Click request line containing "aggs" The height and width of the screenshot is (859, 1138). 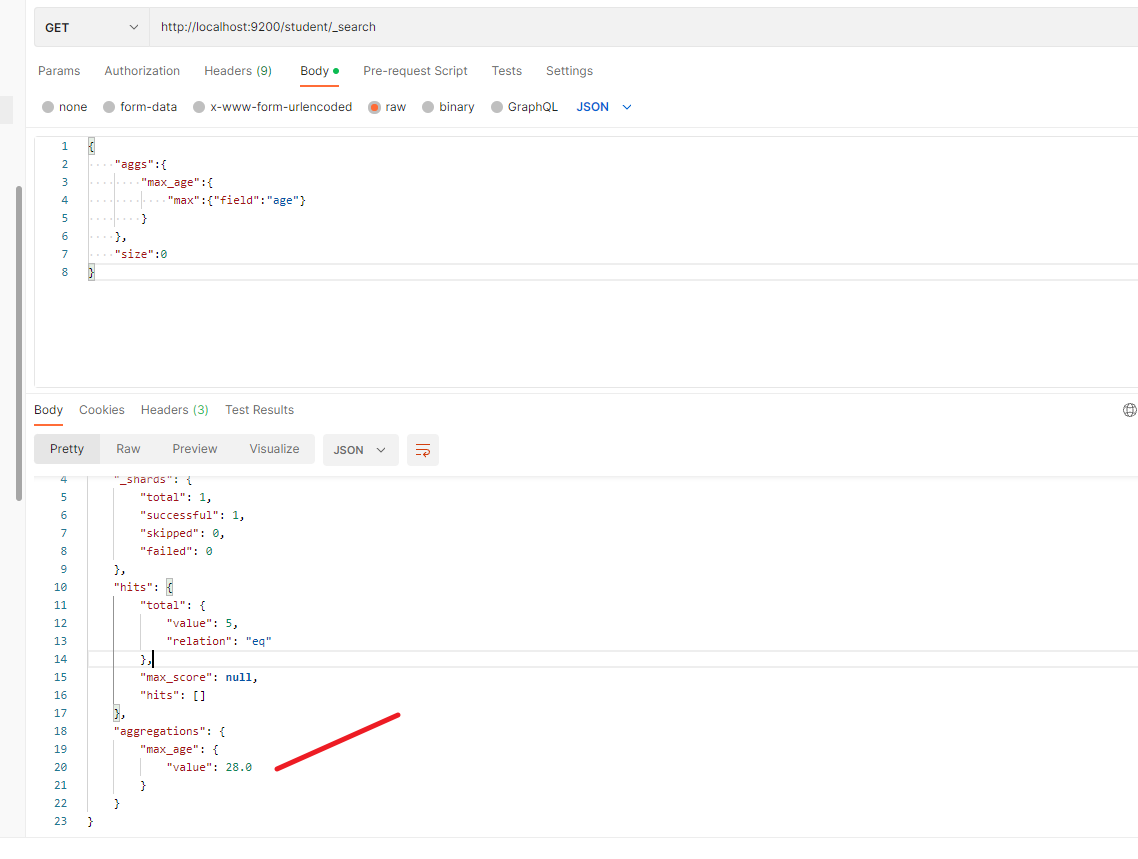pyautogui.click(x=140, y=164)
